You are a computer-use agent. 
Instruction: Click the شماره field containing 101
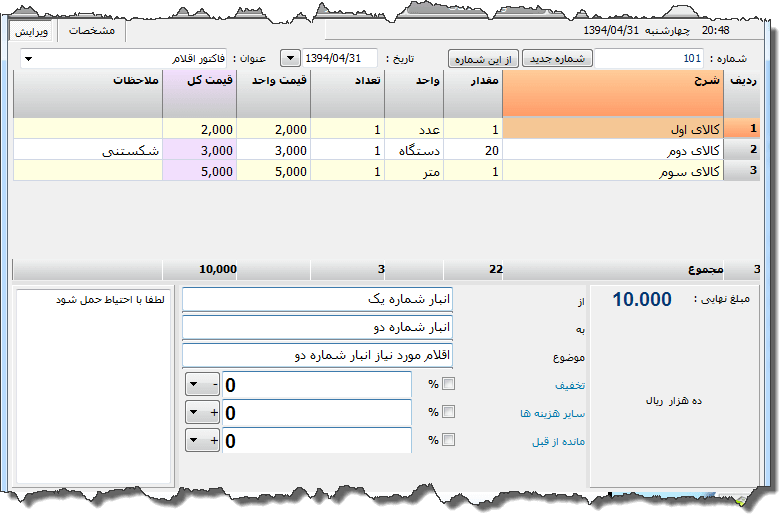649,59
